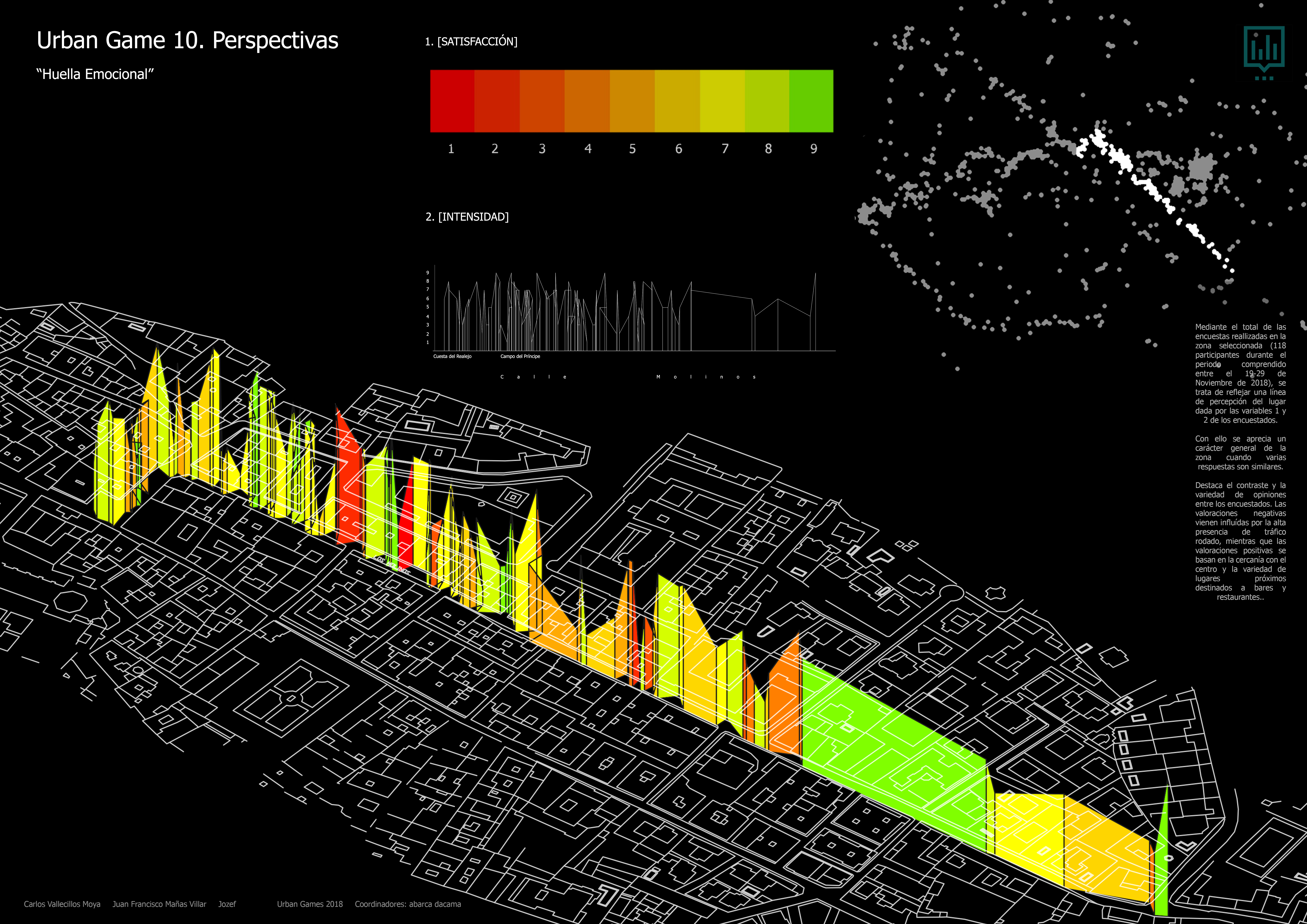Click the satisfaction scale label "1"
This screenshot has height=924, width=1307.
(x=451, y=149)
